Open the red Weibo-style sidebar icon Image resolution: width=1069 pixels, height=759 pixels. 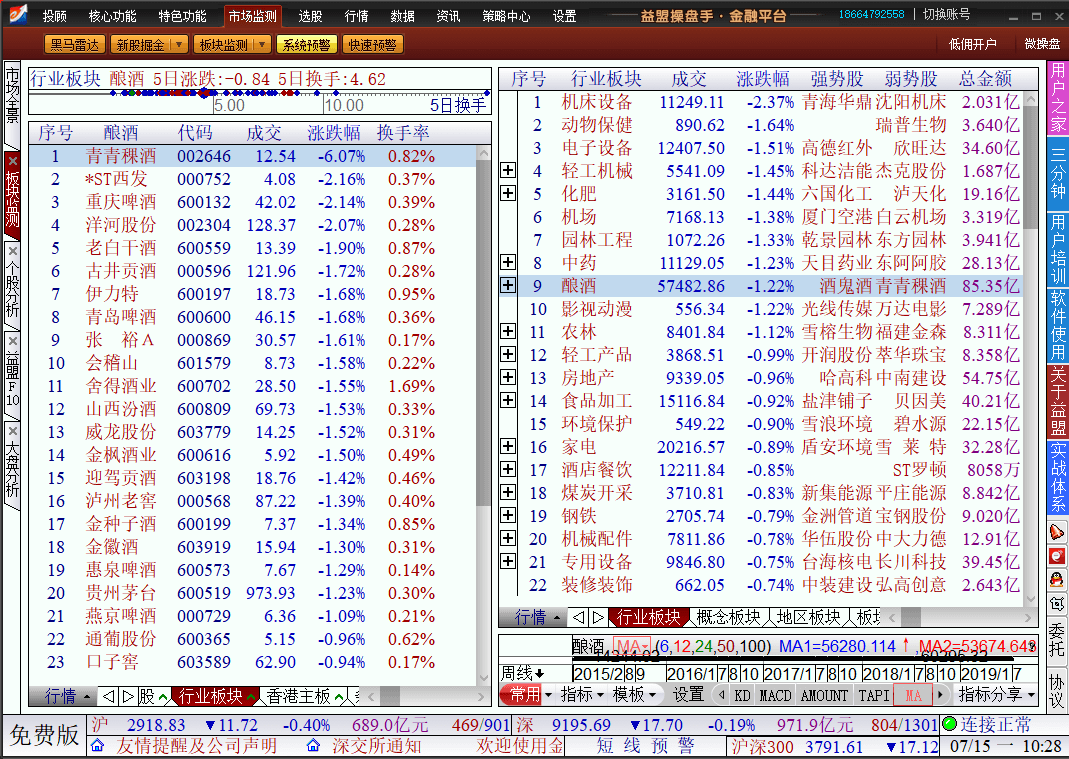point(1056,556)
